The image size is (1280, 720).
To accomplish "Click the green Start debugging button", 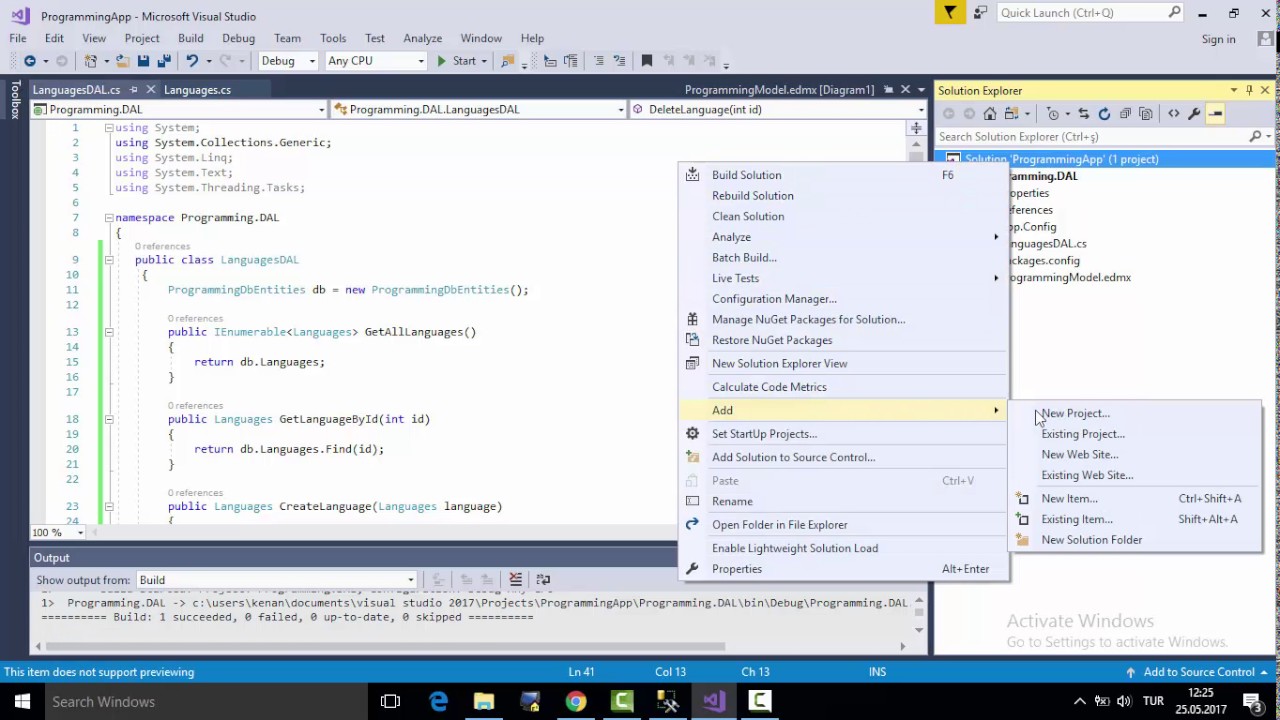I will [457, 61].
